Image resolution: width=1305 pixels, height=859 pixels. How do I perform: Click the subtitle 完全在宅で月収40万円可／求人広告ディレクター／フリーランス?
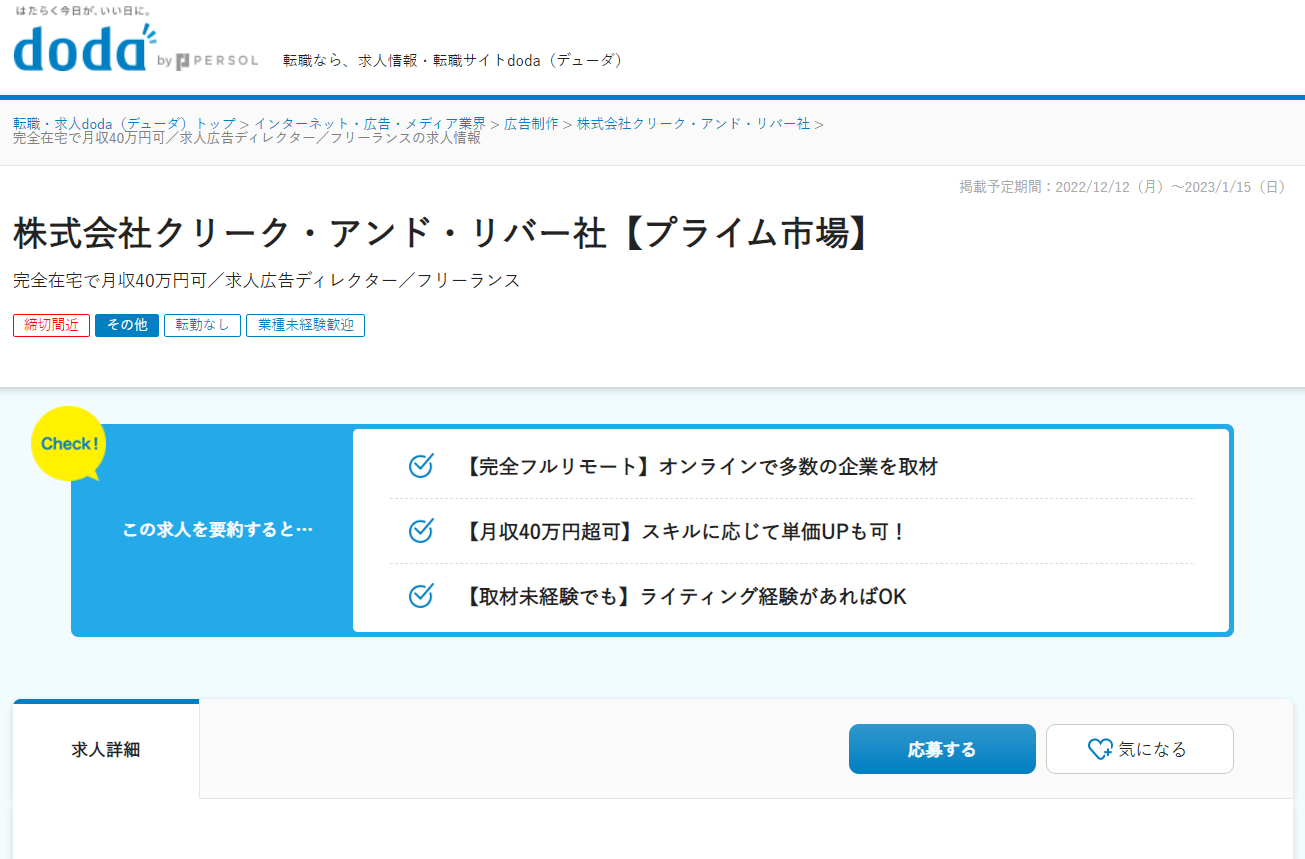click(267, 280)
